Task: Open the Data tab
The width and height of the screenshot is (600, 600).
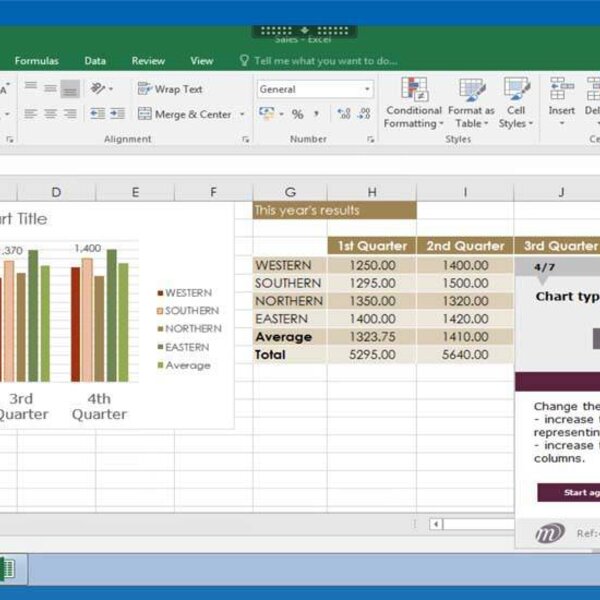Action: (x=95, y=61)
